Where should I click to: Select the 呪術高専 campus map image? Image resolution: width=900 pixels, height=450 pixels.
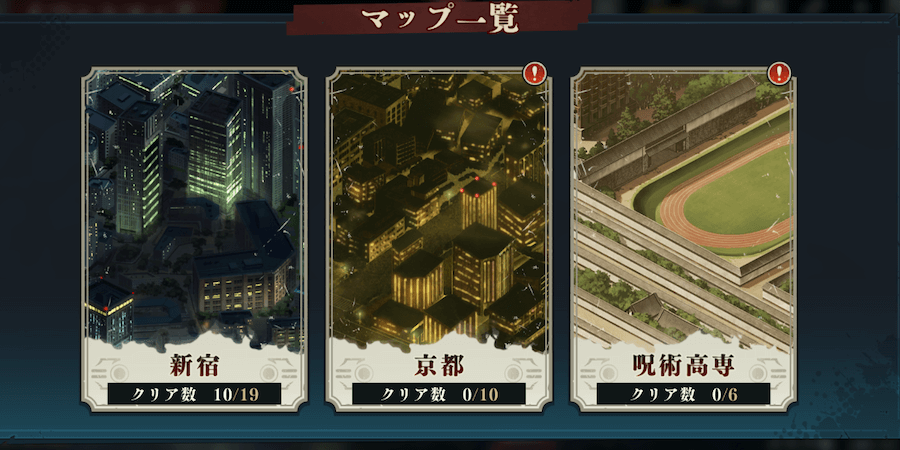click(x=683, y=210)
